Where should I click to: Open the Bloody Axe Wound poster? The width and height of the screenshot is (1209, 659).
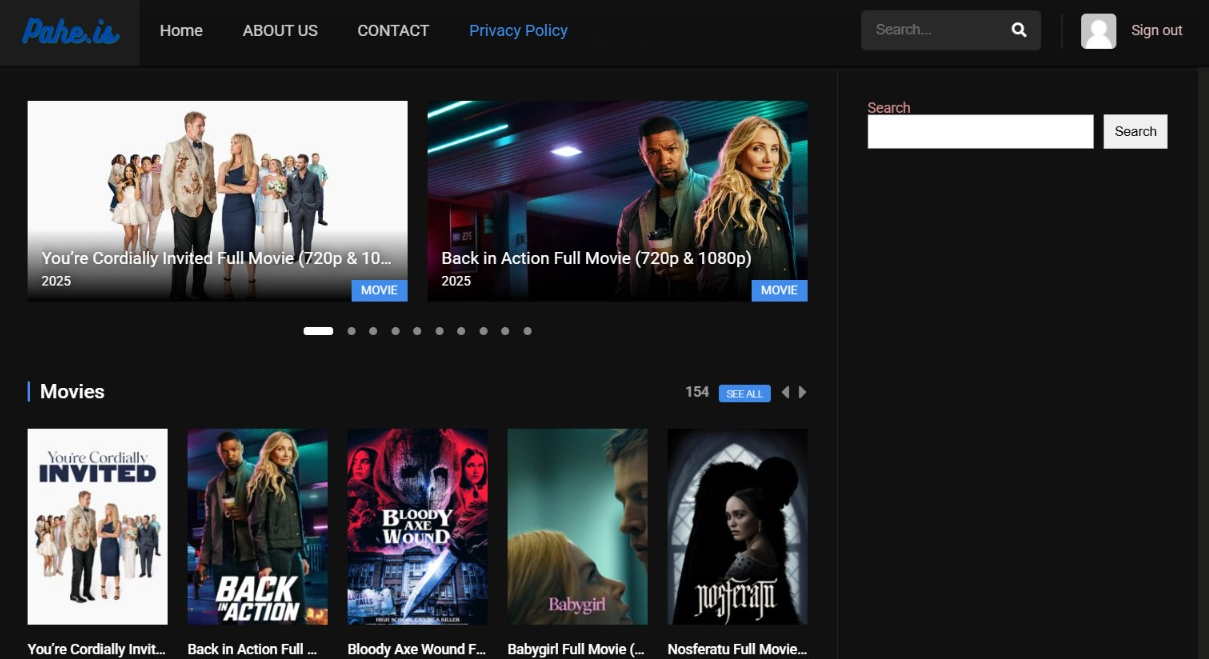pyautogui.click(x=417, y=526)
